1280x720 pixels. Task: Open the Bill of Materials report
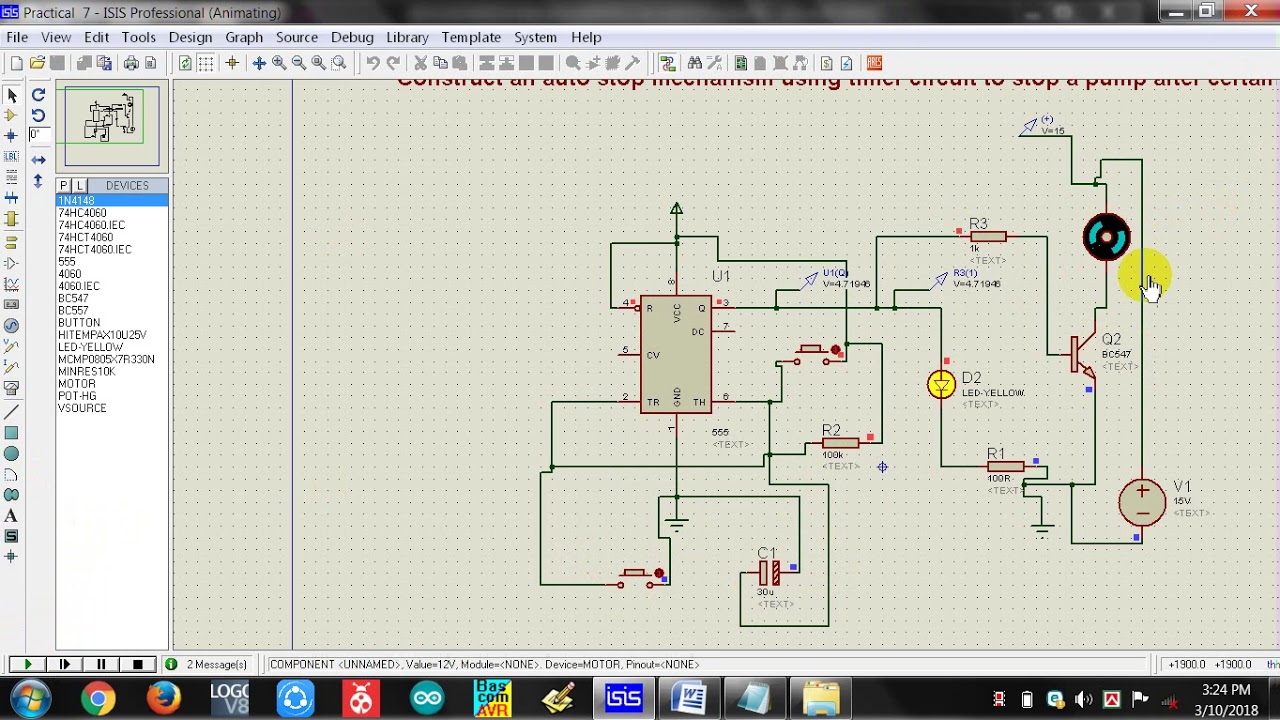827,63
